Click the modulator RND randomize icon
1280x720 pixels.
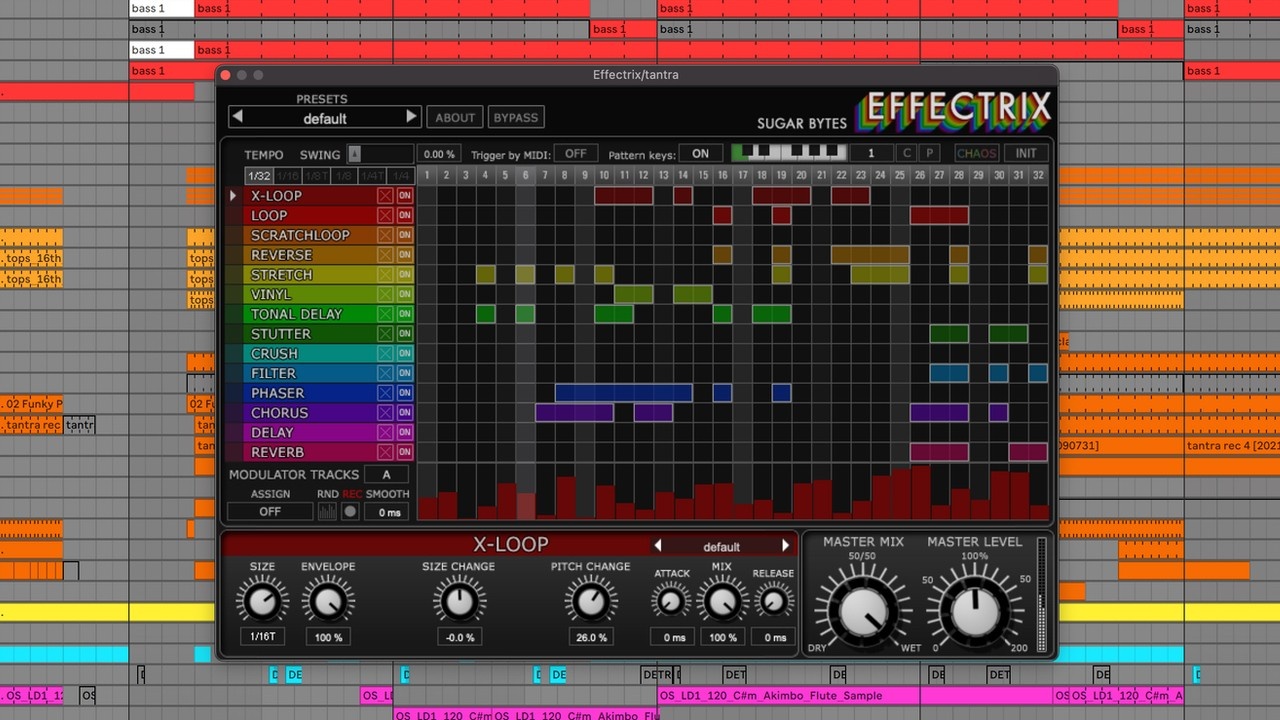327,511
